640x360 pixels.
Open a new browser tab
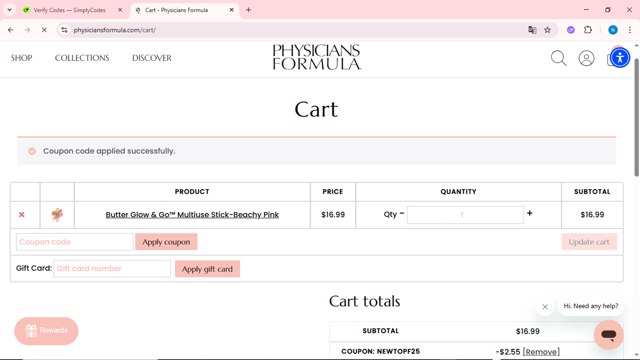(248, 10)
